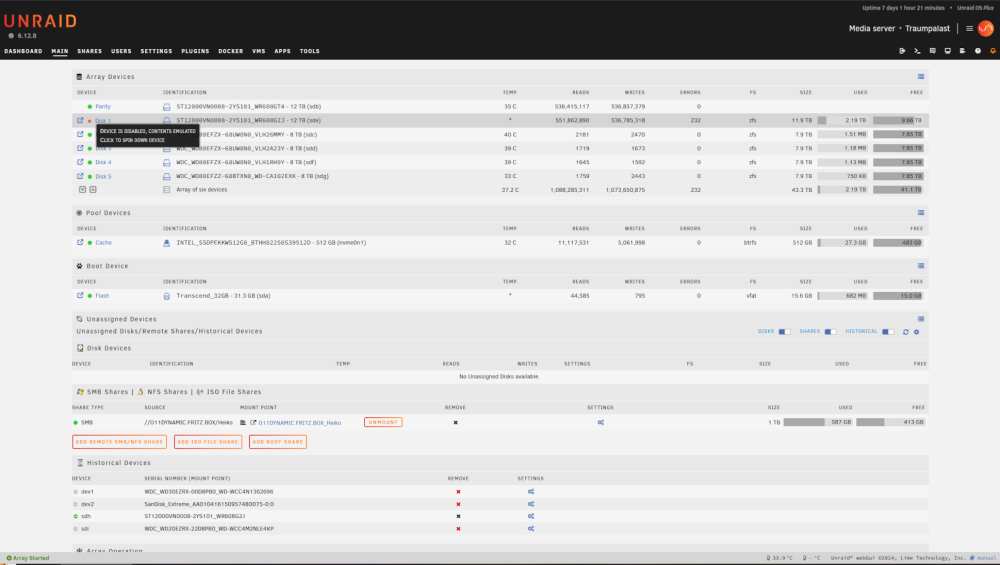The height and width of the screenshot is (565, 1000).
Task: Click Add Remote SMB/NFS Share button
Action: [119, 442]
